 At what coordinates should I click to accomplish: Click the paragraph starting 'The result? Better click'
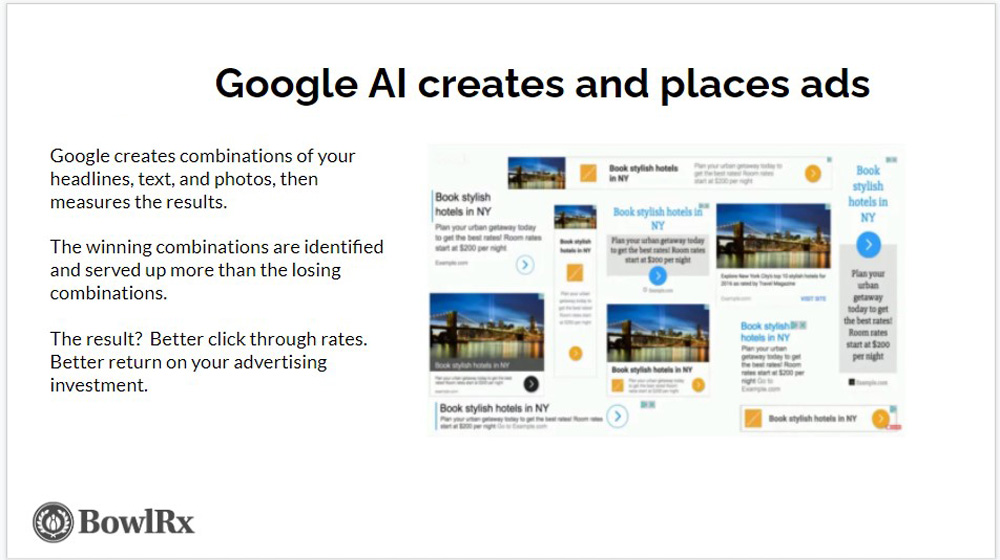[x=209, y=362]
